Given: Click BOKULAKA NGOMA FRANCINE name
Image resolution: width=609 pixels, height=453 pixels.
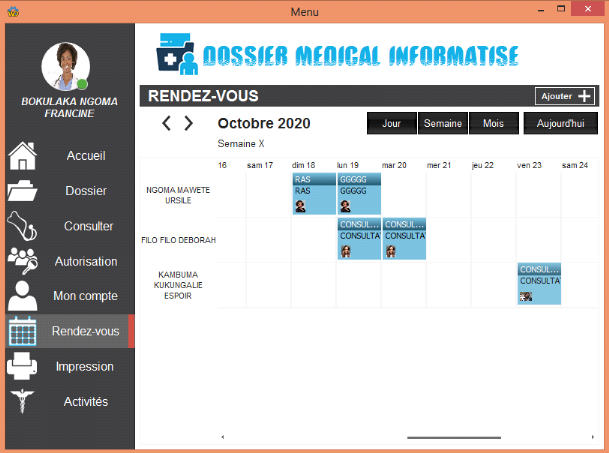Looking at the screenshot, I should [69, 107].
